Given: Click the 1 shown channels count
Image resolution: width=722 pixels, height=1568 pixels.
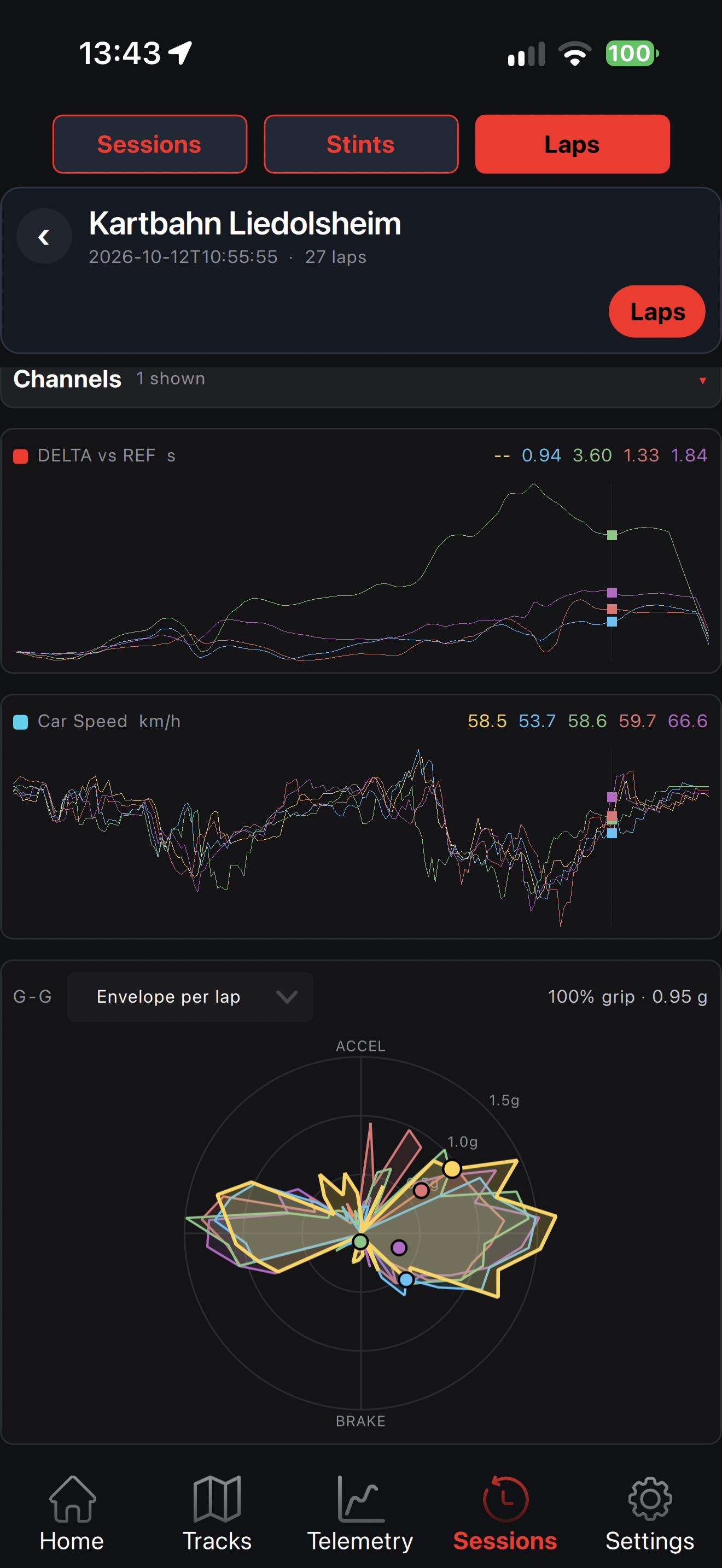Looking at the screenshot, I should (171, 379).
